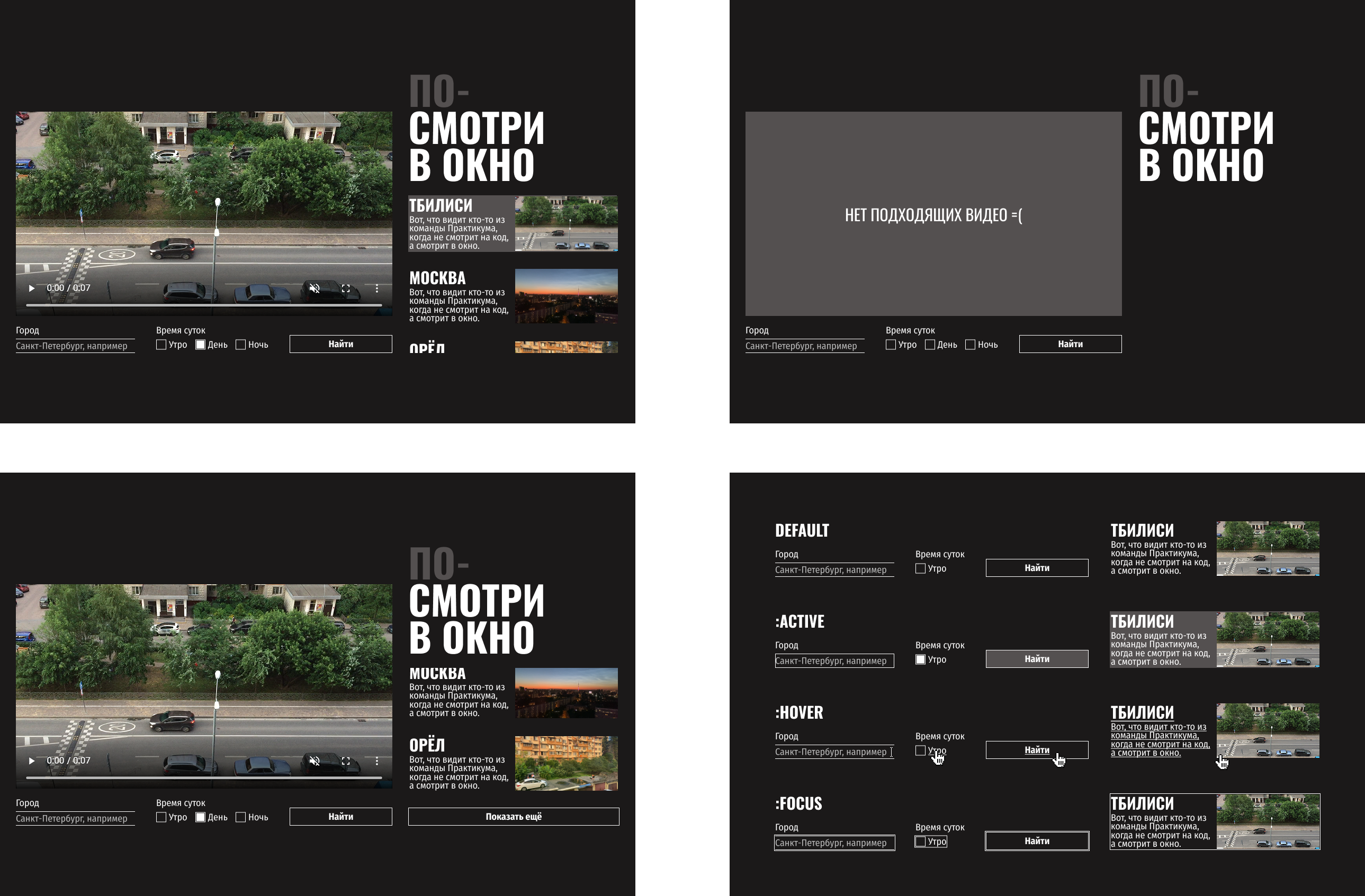
Task: Check Ночь on the 'Нет подходящих видео' screen
Action: tap(971, 345)
